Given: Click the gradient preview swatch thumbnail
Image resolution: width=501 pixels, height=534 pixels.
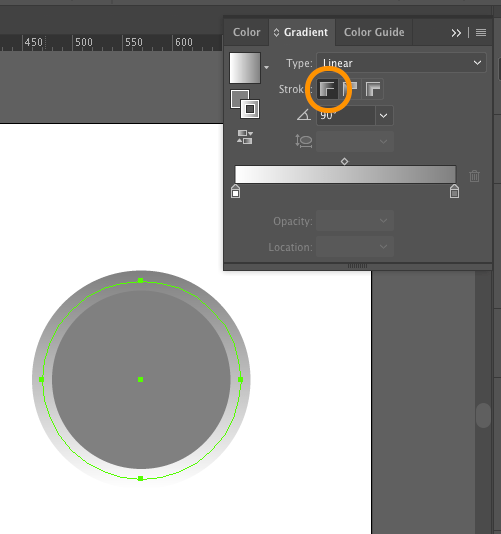Looking at the screenshot, I should click(x=245, y=68).
